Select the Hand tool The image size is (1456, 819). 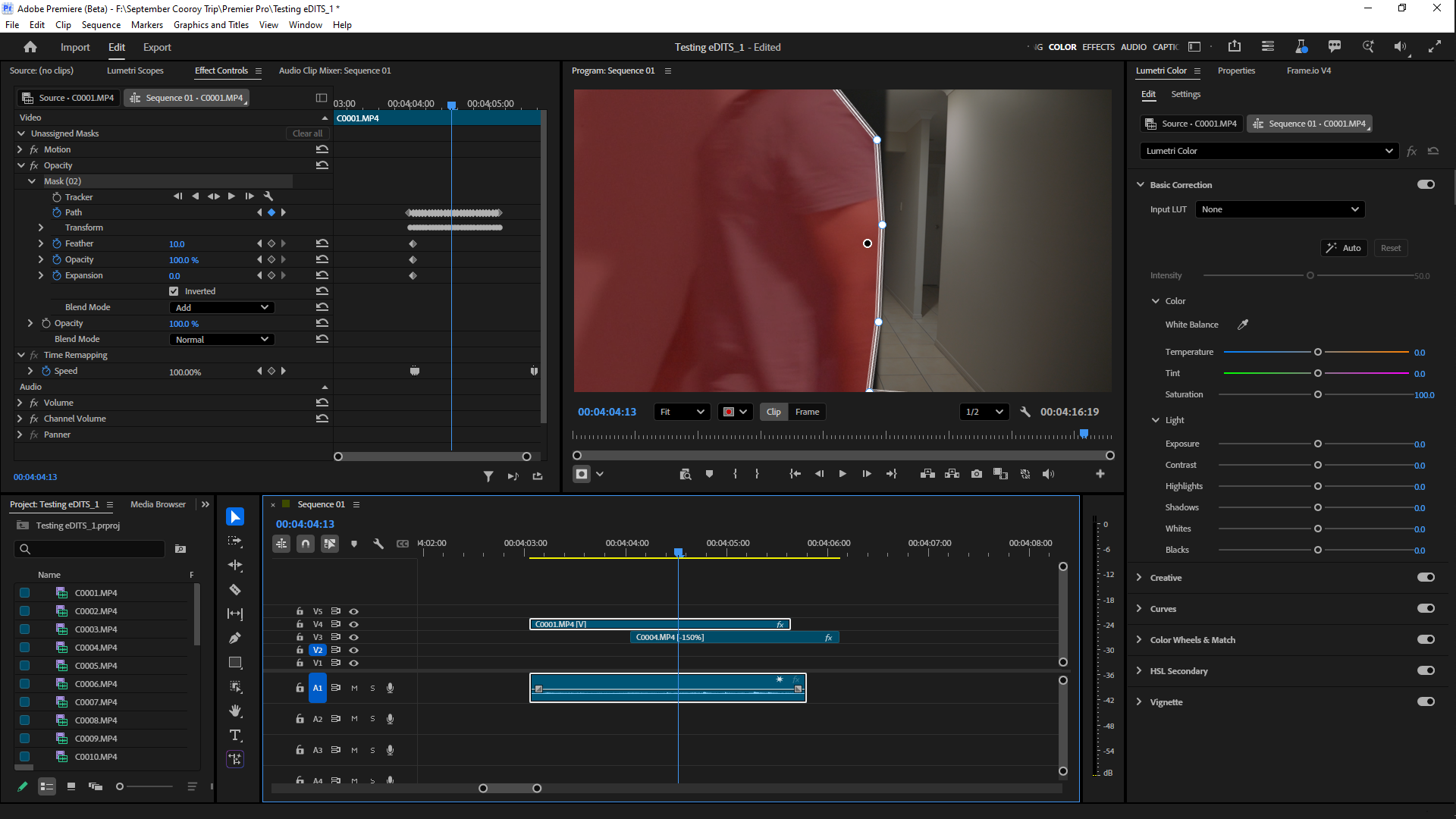(235, 711)
